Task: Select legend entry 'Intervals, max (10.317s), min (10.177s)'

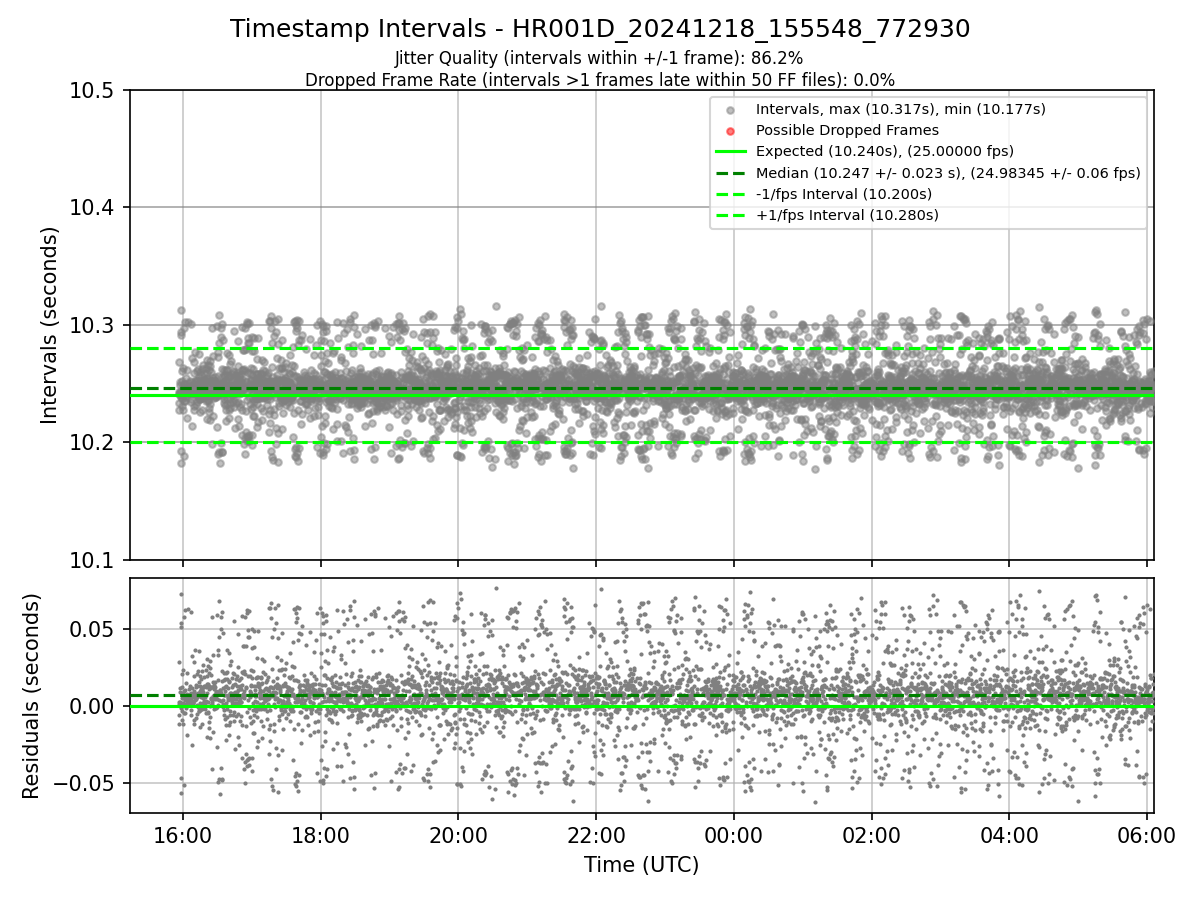Action: click(901, 108)
